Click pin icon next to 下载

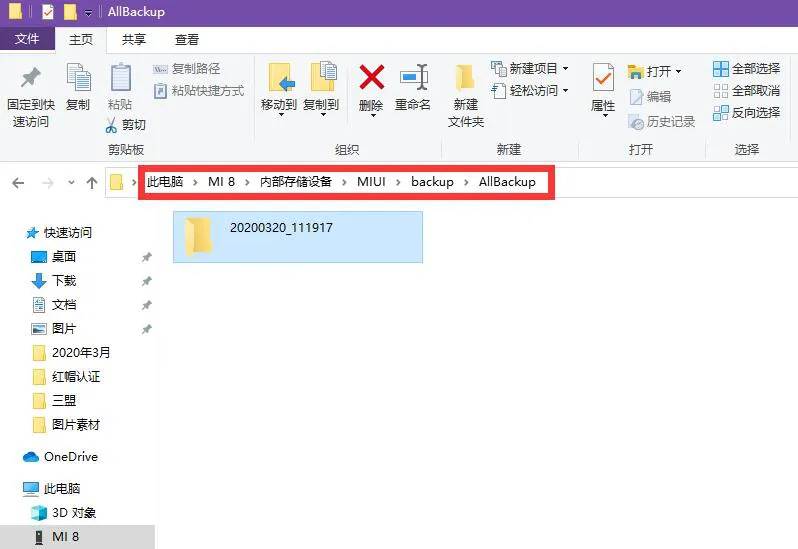tap(147, 281)
